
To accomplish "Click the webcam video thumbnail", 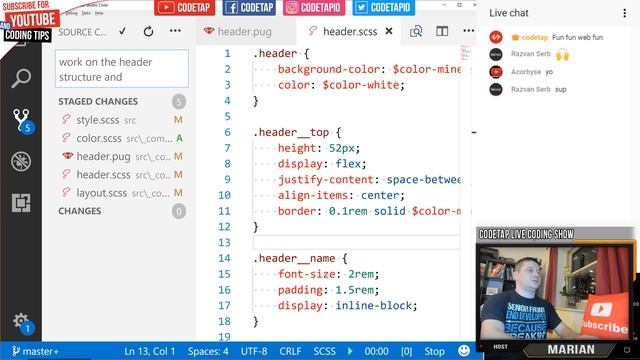I will tap(555, 293).
